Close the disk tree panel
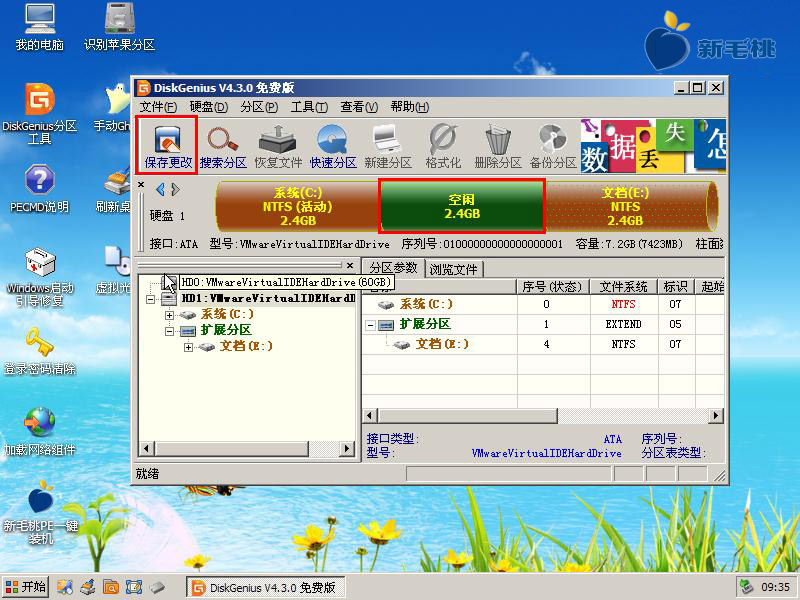 point(350,265)
